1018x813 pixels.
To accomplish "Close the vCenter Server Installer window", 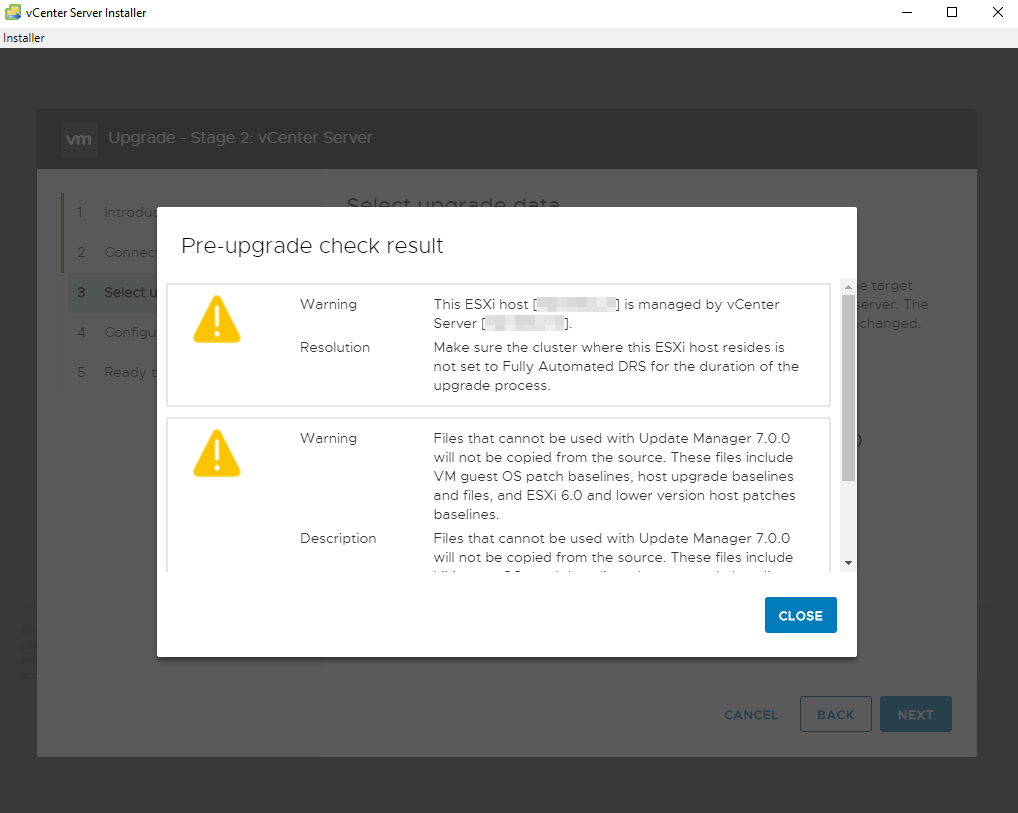I will click(x=998, y=12).
